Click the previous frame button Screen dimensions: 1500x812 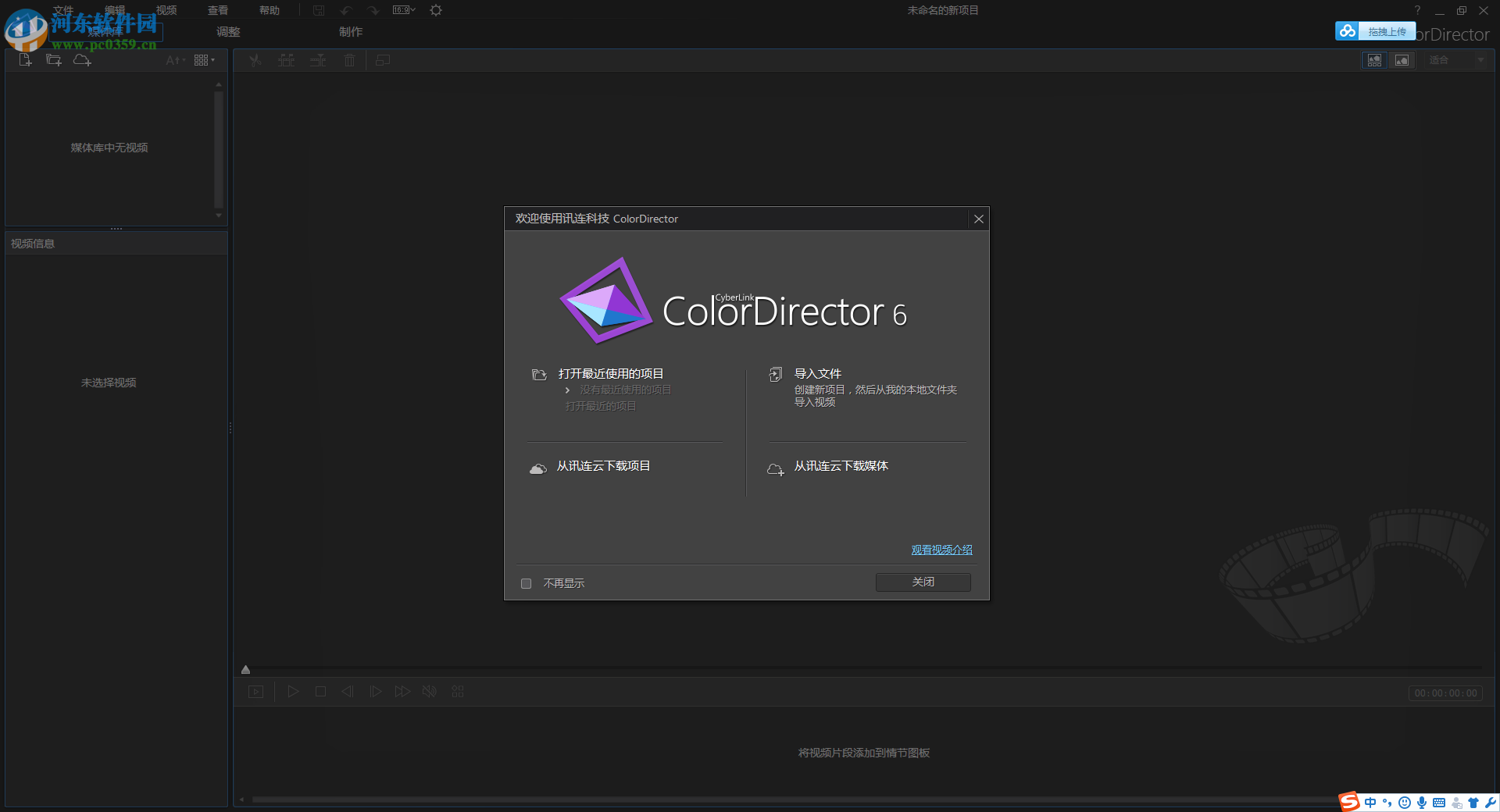[348, 692]
